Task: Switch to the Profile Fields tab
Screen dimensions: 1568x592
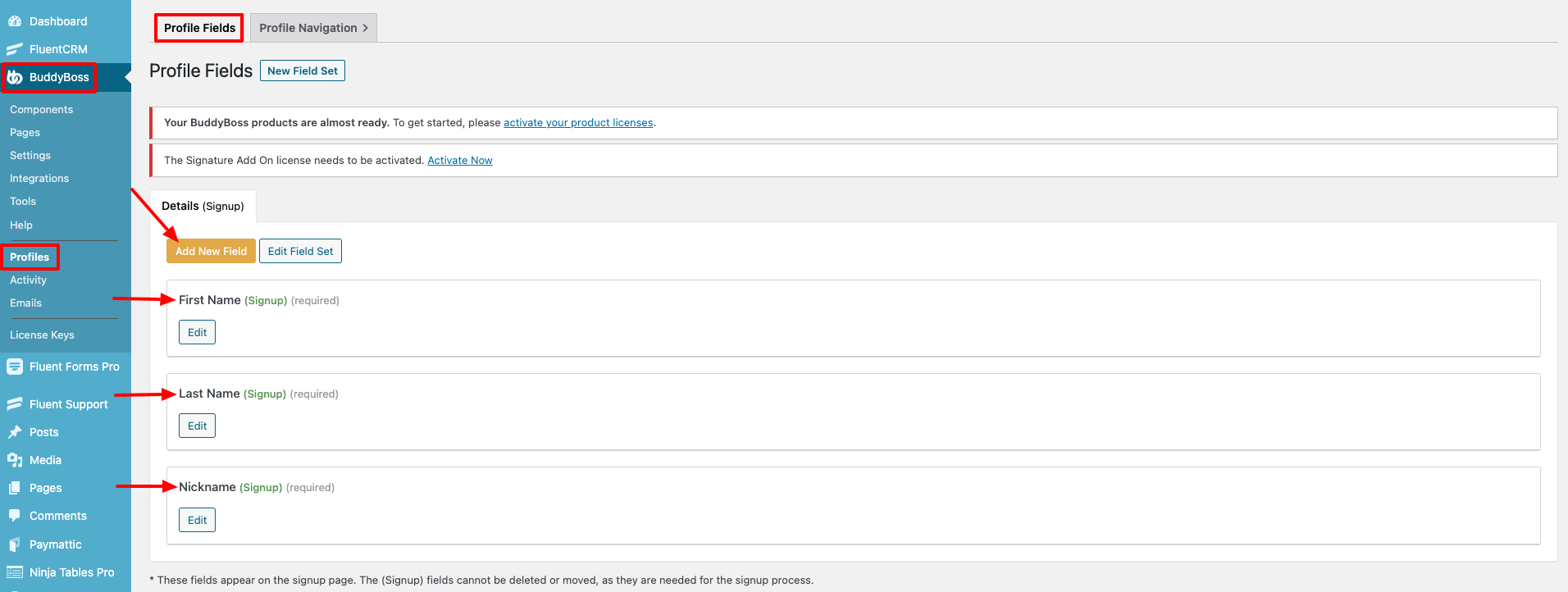Action: (x=199, y=28)
